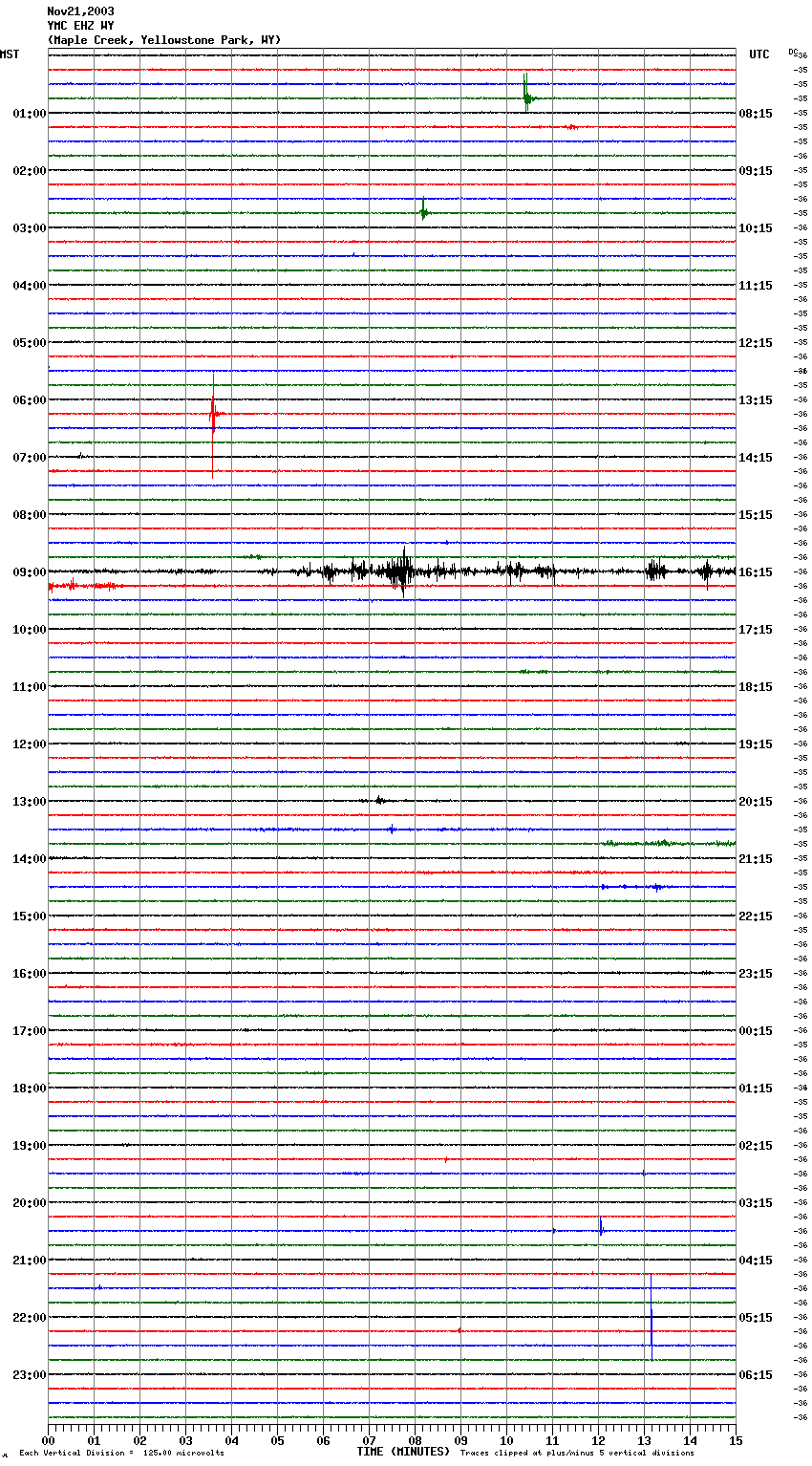Select minute 08 on bottom axis
Viewport: 812px width, 1466px height.
click(x=415, y=1440)
